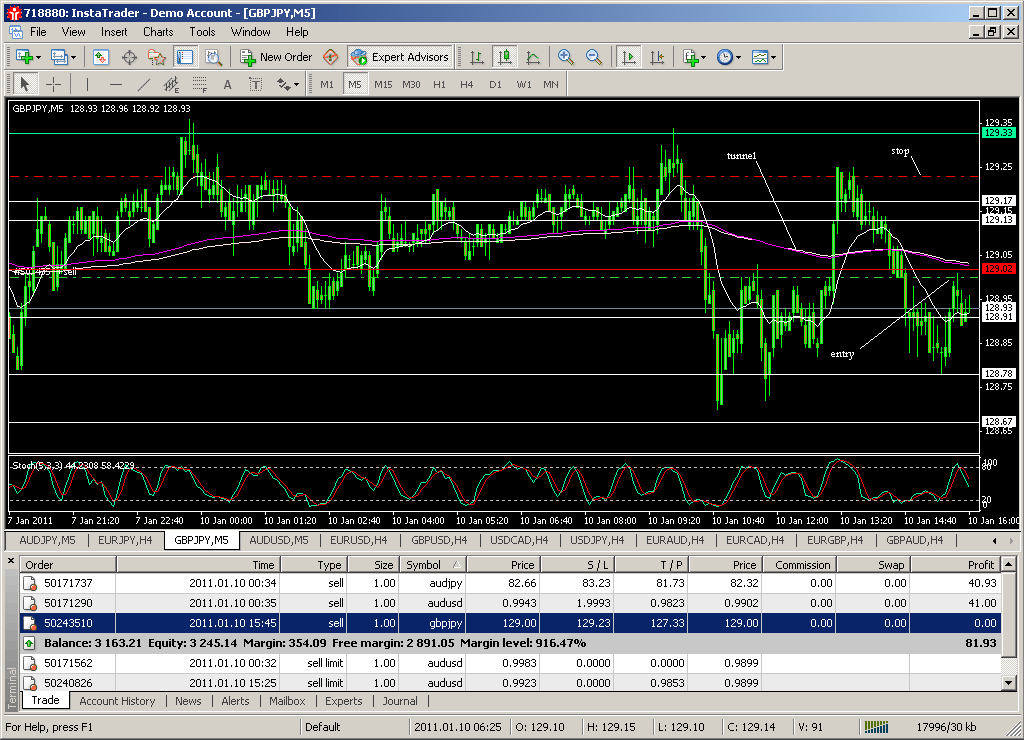Switch chart to Bar Chart mode

477,58
